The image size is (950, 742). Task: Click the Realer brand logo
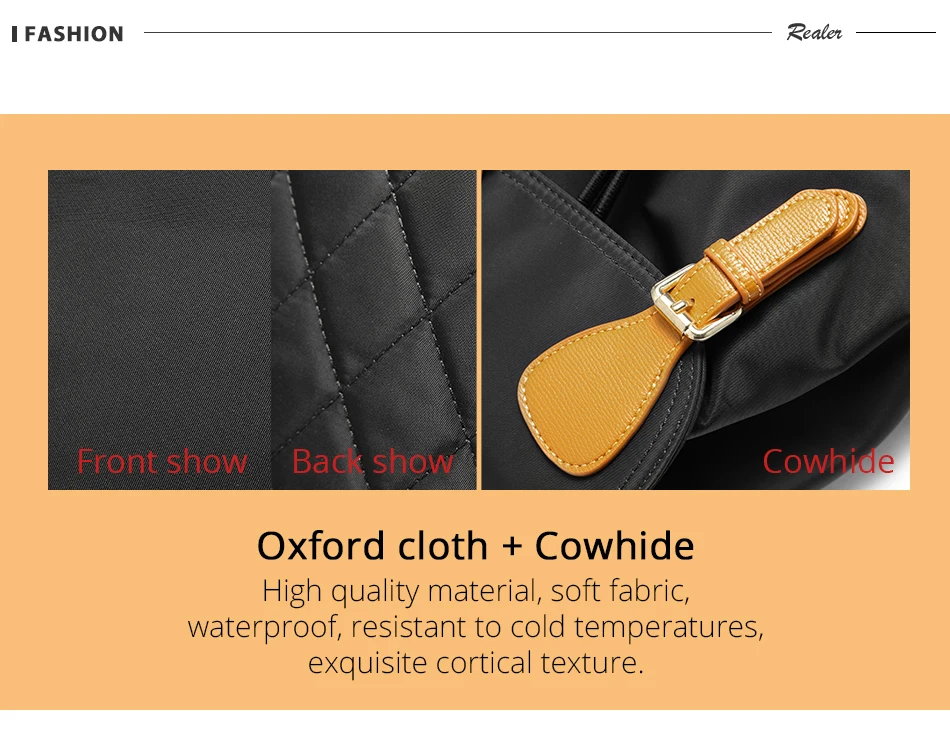814,32
